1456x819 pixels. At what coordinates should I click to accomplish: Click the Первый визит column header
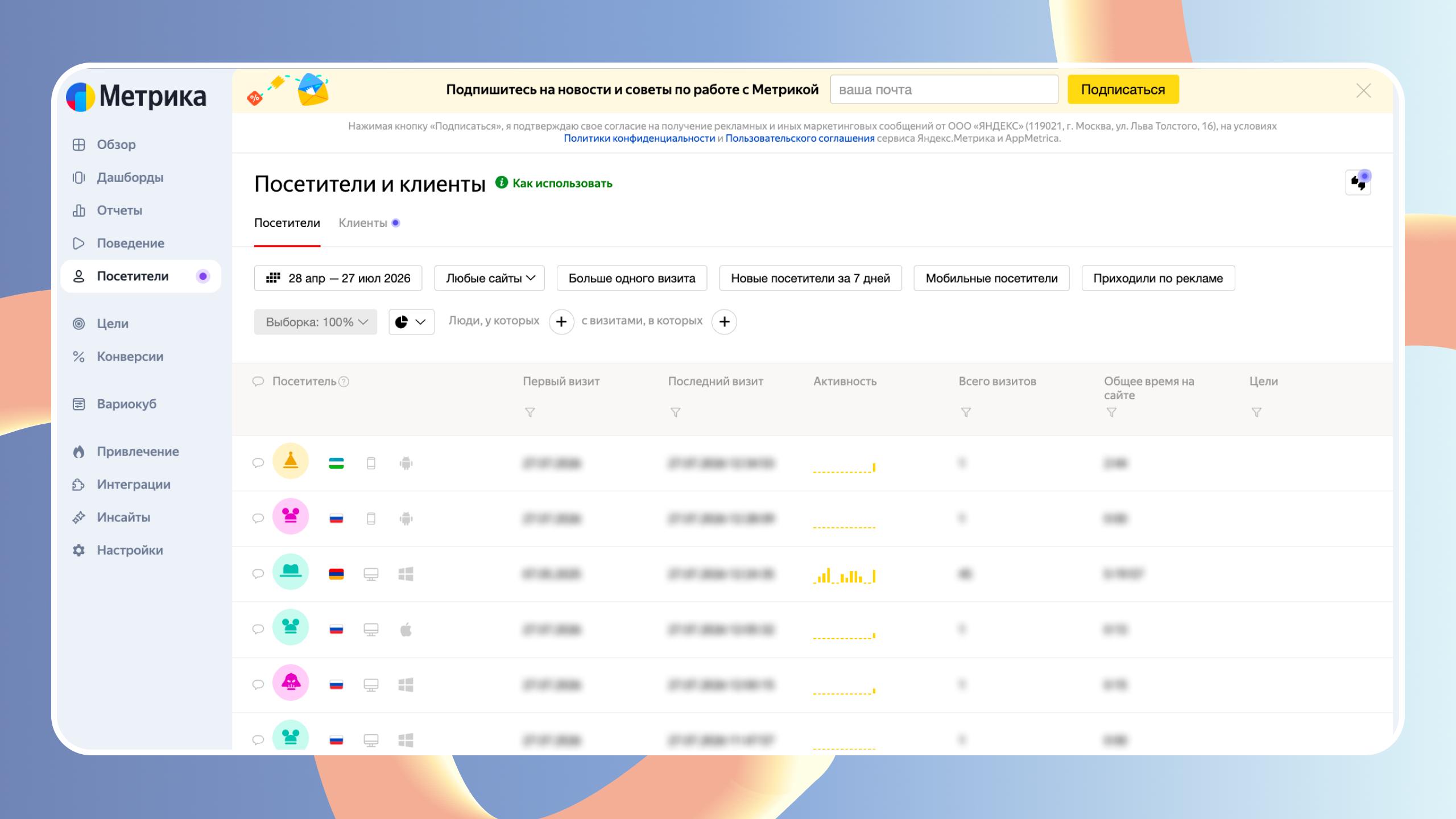pos(561,382)
